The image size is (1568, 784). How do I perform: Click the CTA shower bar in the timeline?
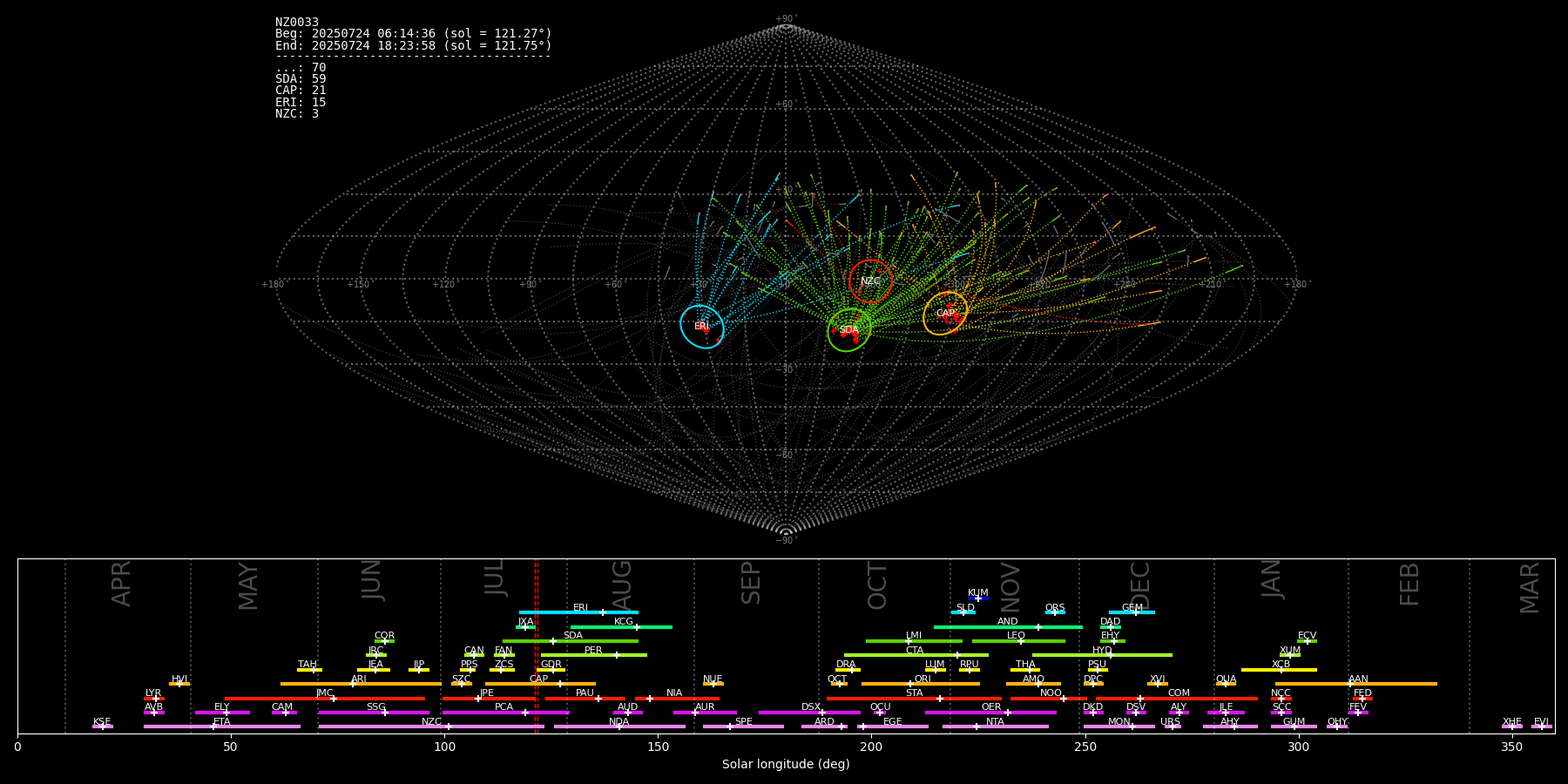(x=916, y=655)
